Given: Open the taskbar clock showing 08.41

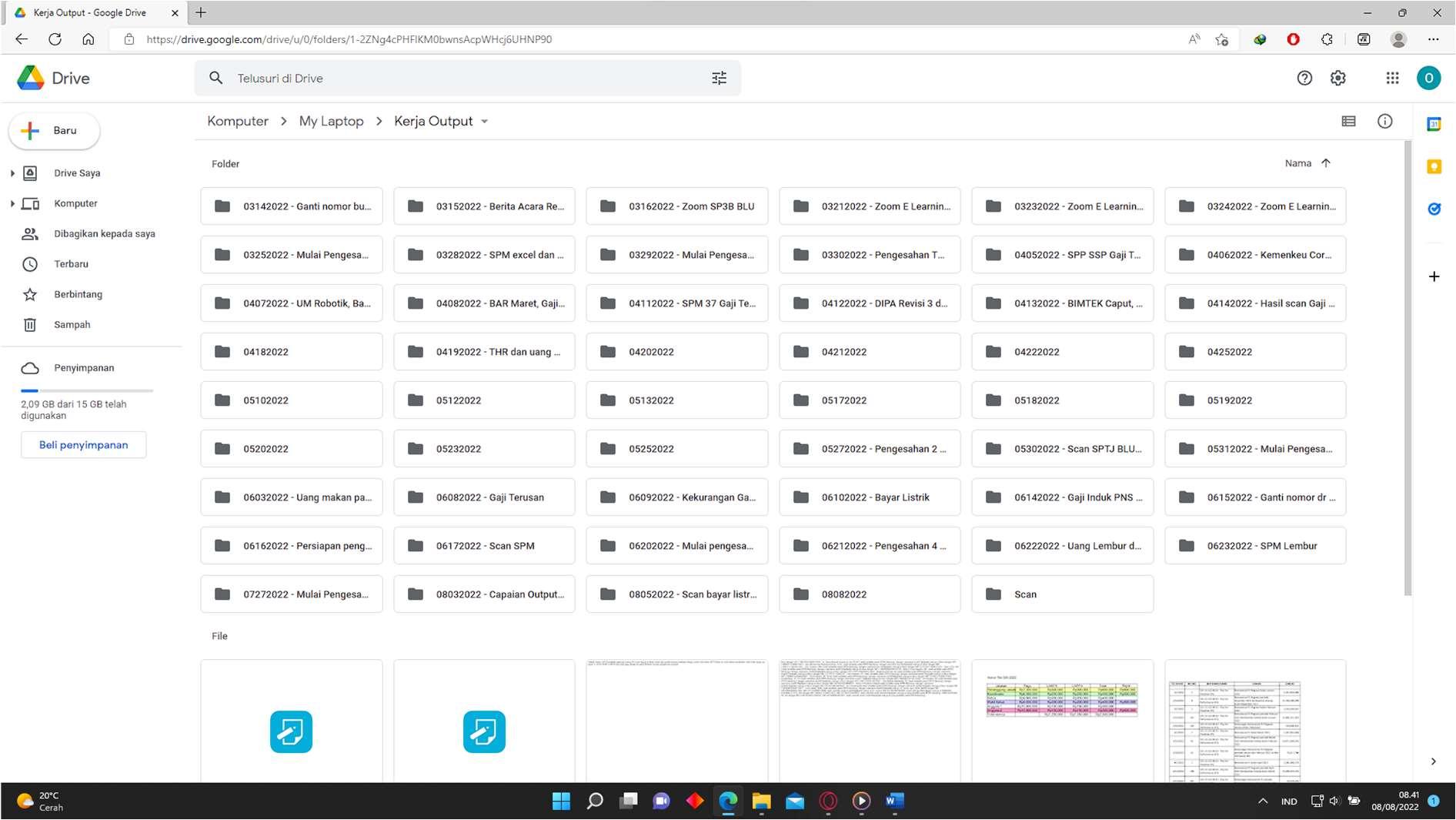Looking at the screenshot, I should (1394, 802).
